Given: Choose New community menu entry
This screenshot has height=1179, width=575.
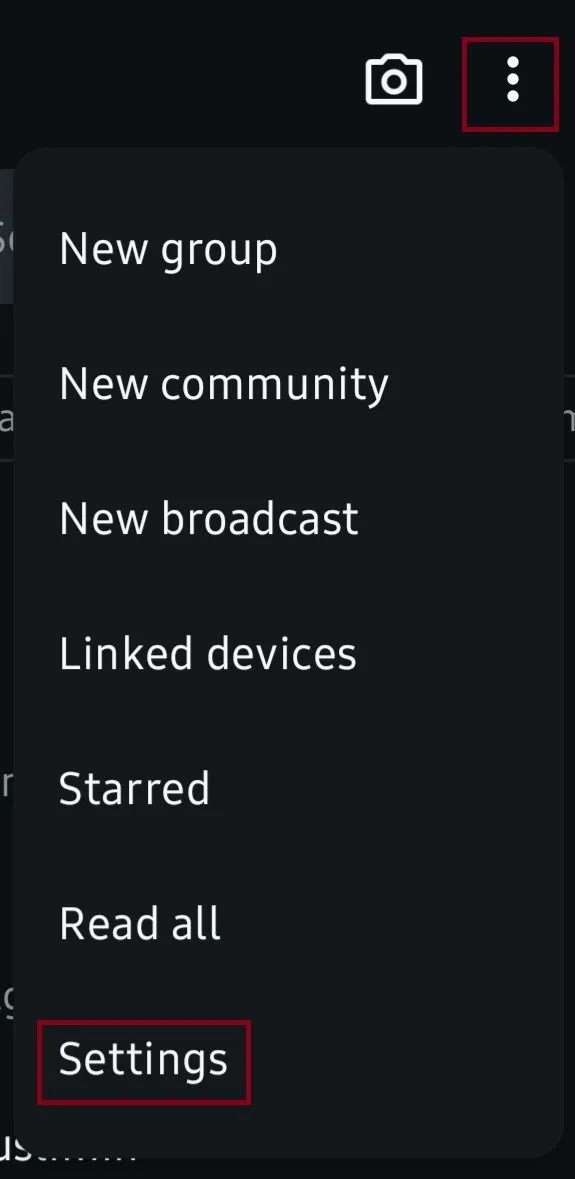Looking at the screenshot, I should click(x=288, y=383).
